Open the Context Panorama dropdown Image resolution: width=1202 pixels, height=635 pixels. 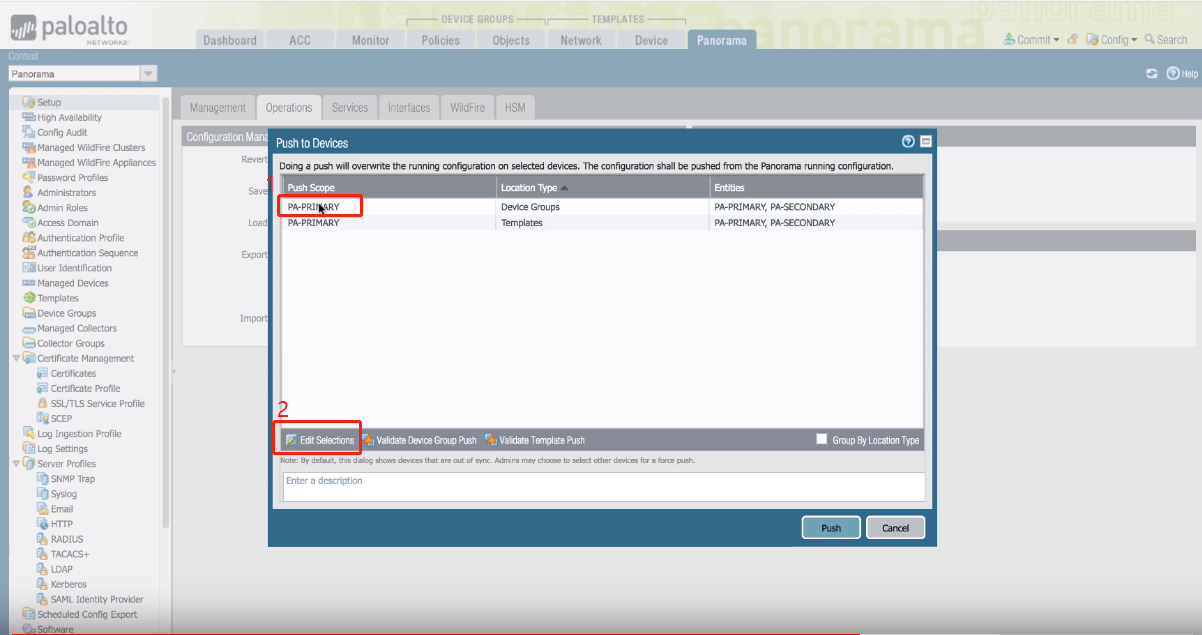[148, 74]
